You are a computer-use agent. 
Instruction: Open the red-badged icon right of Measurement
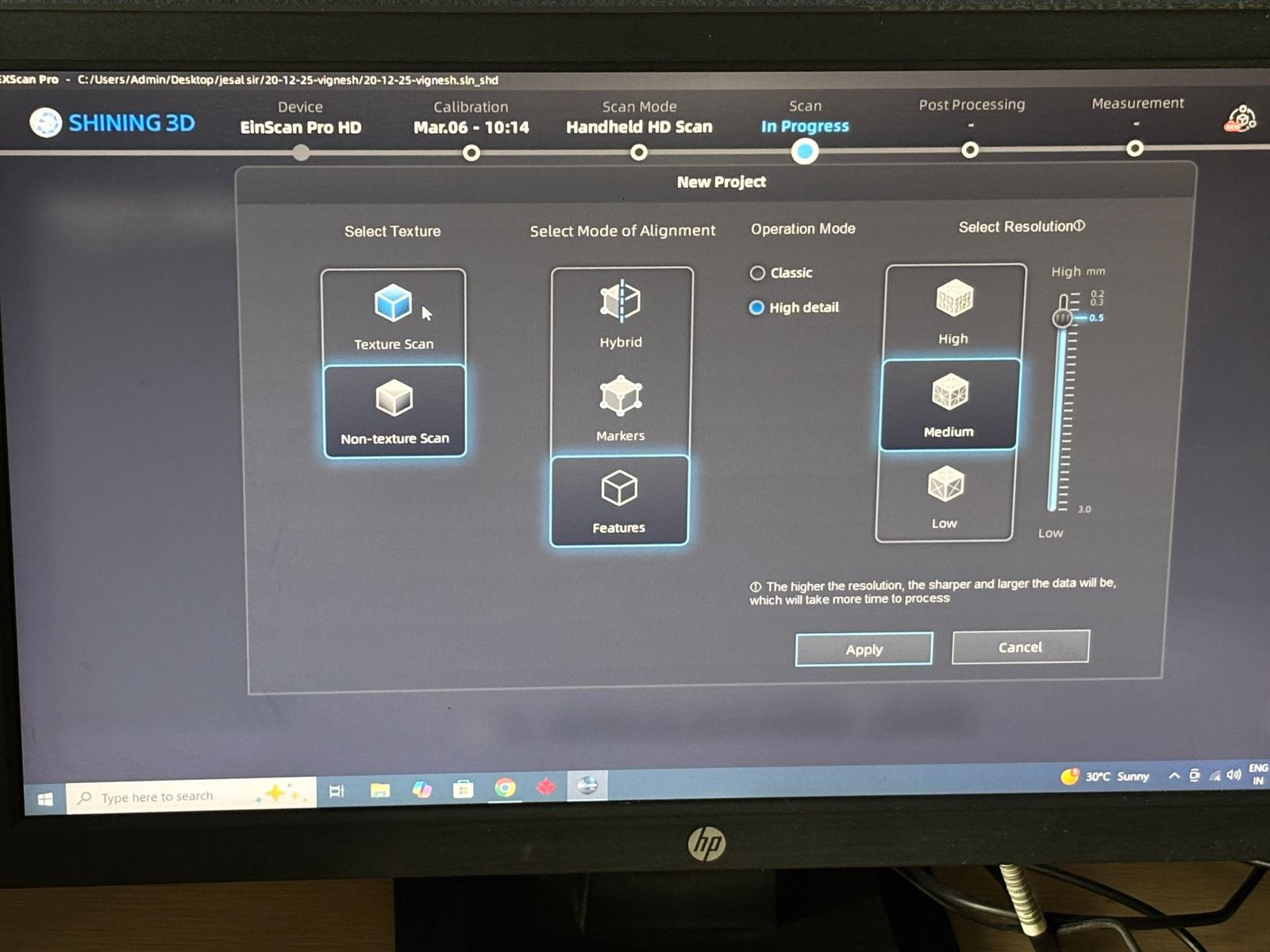[x=1241, y=119]
